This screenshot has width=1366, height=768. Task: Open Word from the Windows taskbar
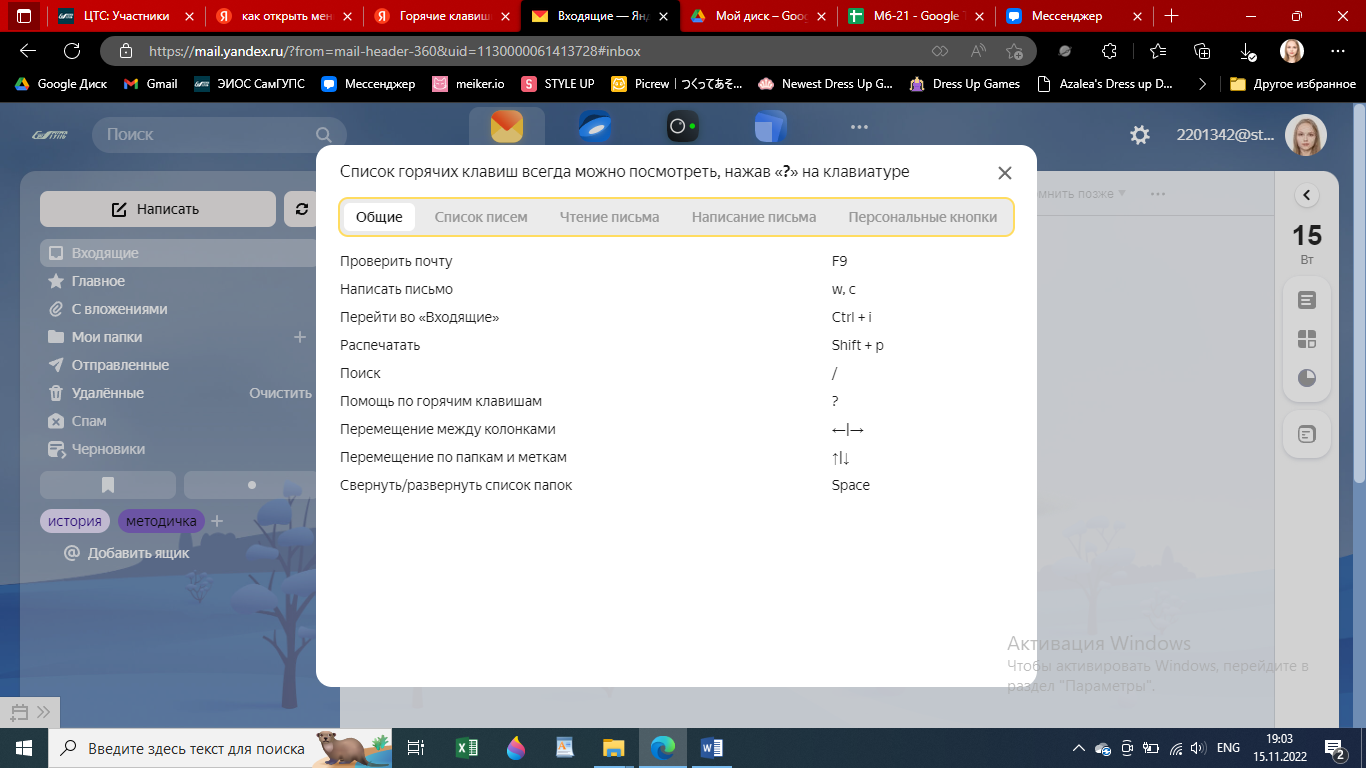[712, 747]
